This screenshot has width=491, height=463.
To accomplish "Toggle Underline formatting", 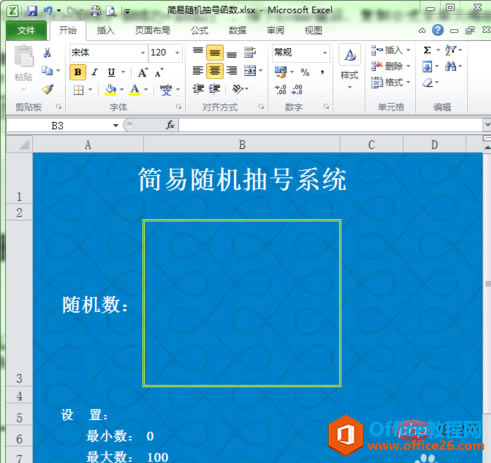I will point(111,72).
